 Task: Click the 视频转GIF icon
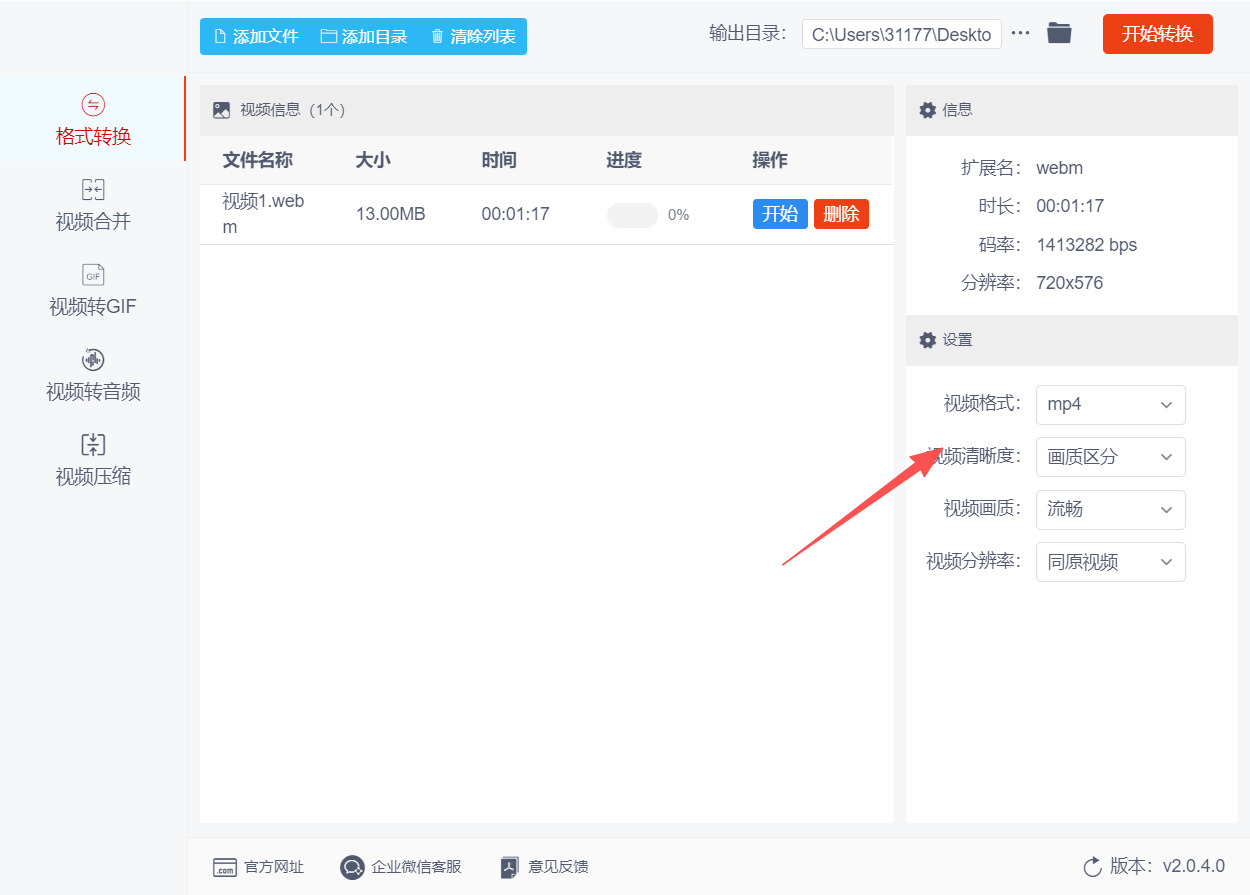pos(93,275)
